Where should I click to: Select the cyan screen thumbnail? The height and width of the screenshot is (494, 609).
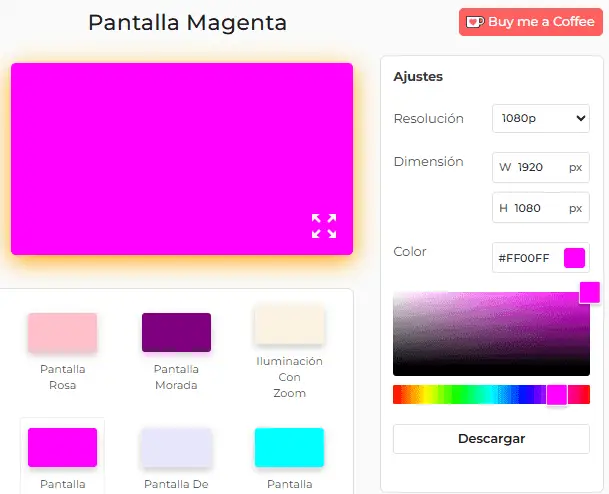(x=289, y=447)
